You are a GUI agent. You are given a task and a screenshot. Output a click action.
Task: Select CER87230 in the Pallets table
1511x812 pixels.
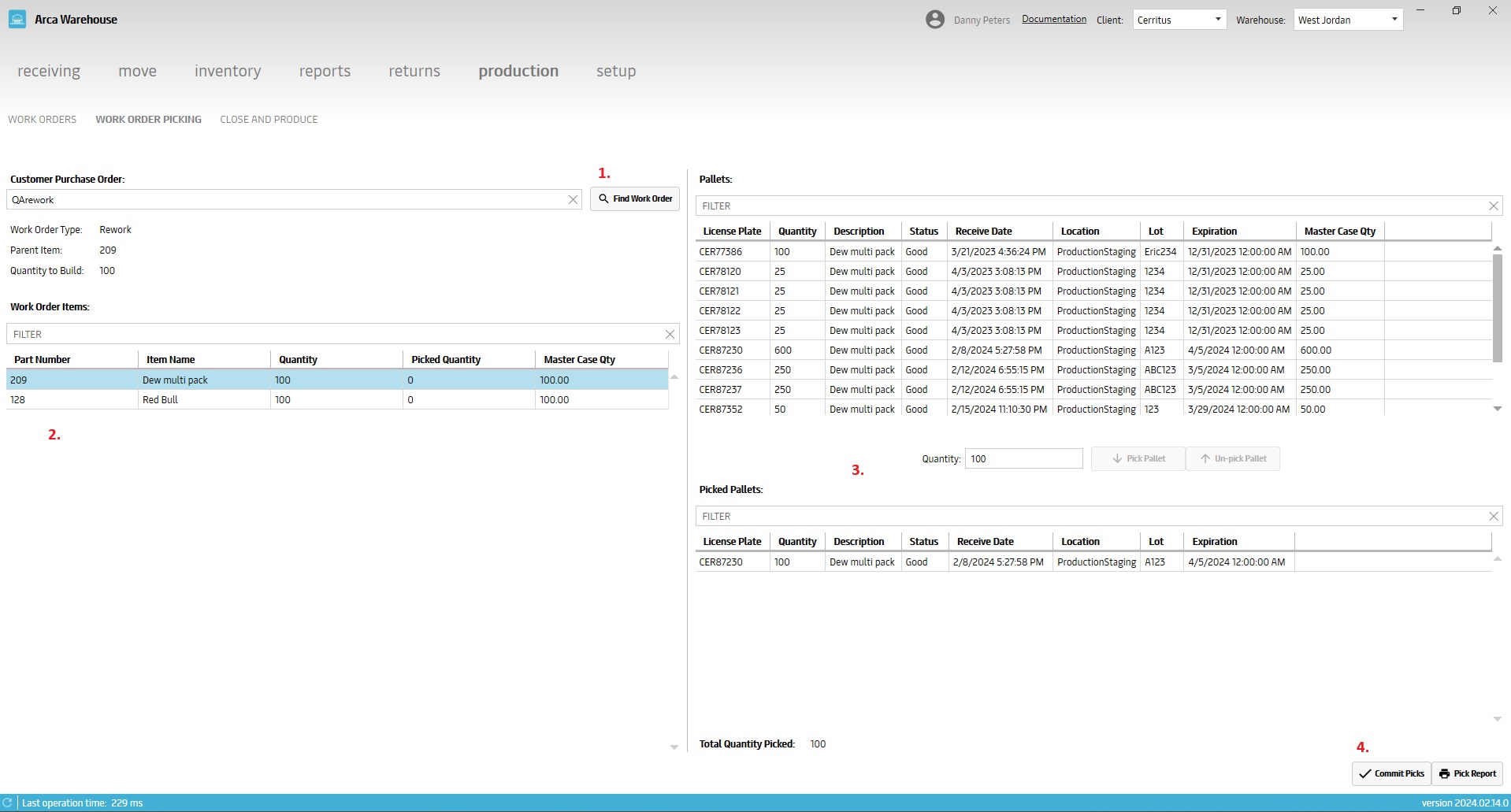coord(1093,350)
